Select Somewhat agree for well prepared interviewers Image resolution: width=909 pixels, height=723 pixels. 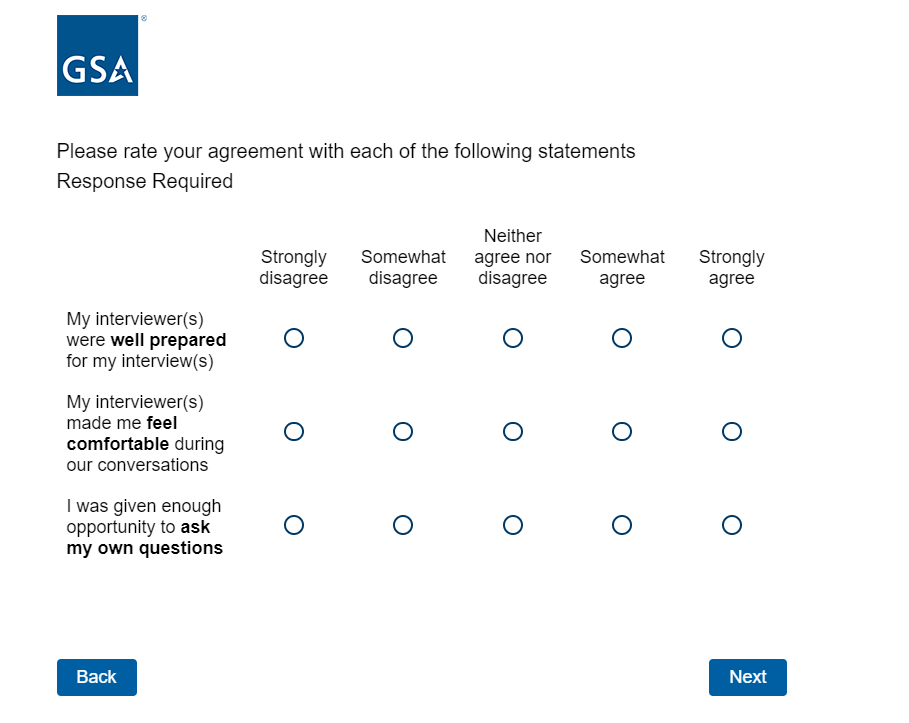click(x=622, y=338)
